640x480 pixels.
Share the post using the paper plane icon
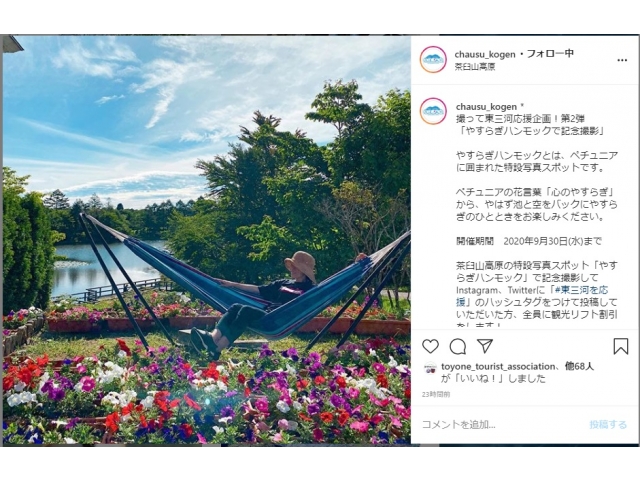click(x=484, y=346)
